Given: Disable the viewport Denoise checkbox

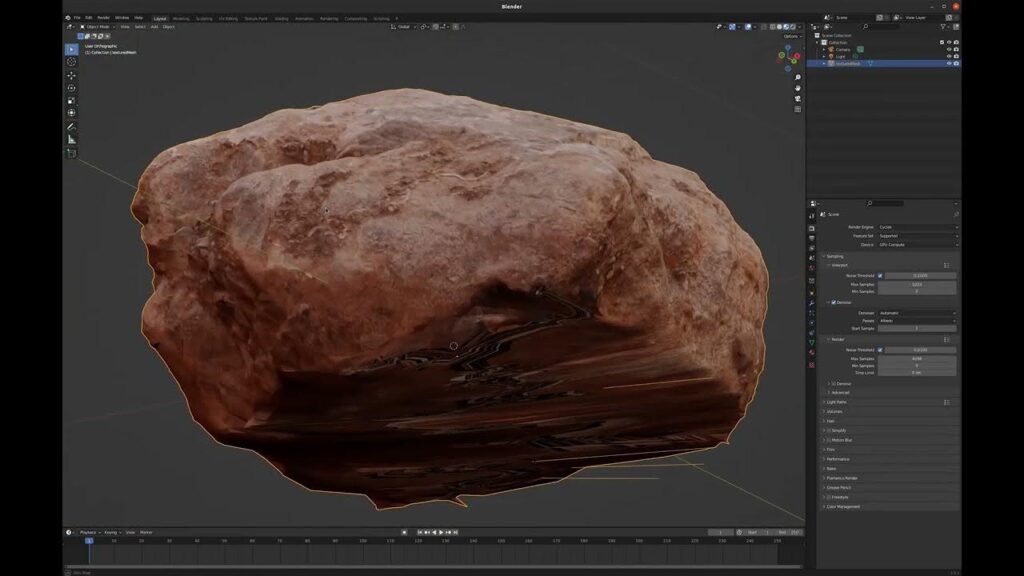Looking at the screenshot, I should pos(834,302).
